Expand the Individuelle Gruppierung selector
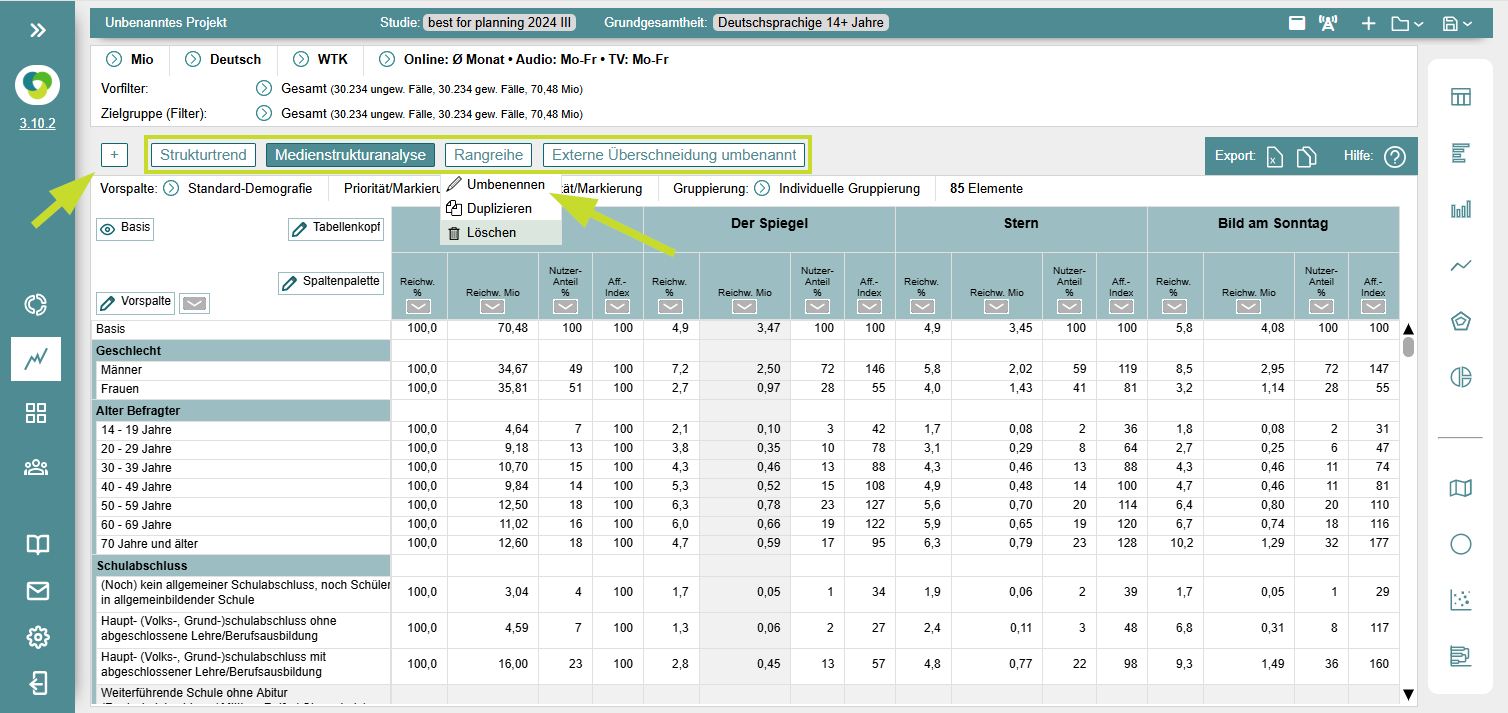This screenshot has width=1508, height=713. (763, 188)
